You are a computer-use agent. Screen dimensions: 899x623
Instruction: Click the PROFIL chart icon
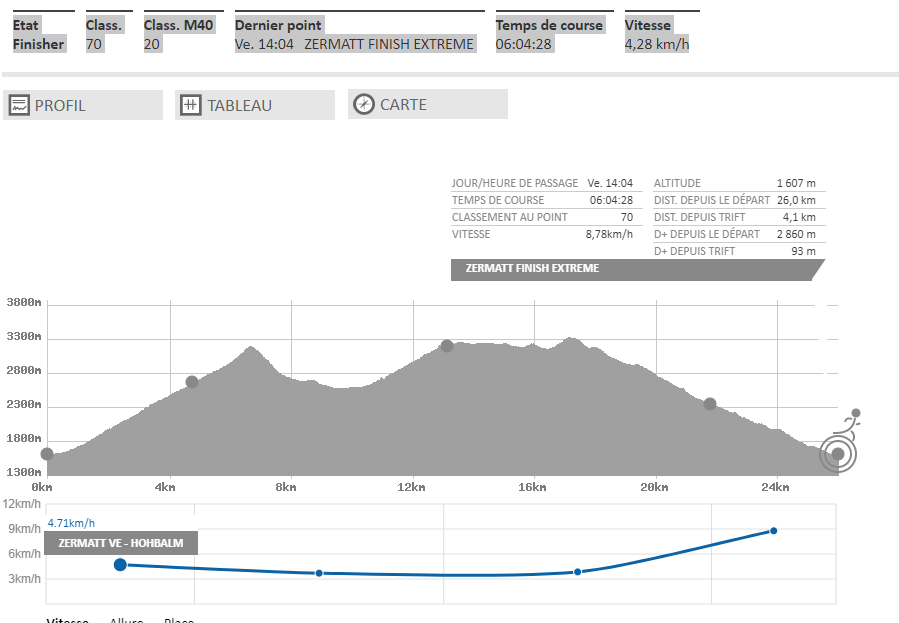19,105
